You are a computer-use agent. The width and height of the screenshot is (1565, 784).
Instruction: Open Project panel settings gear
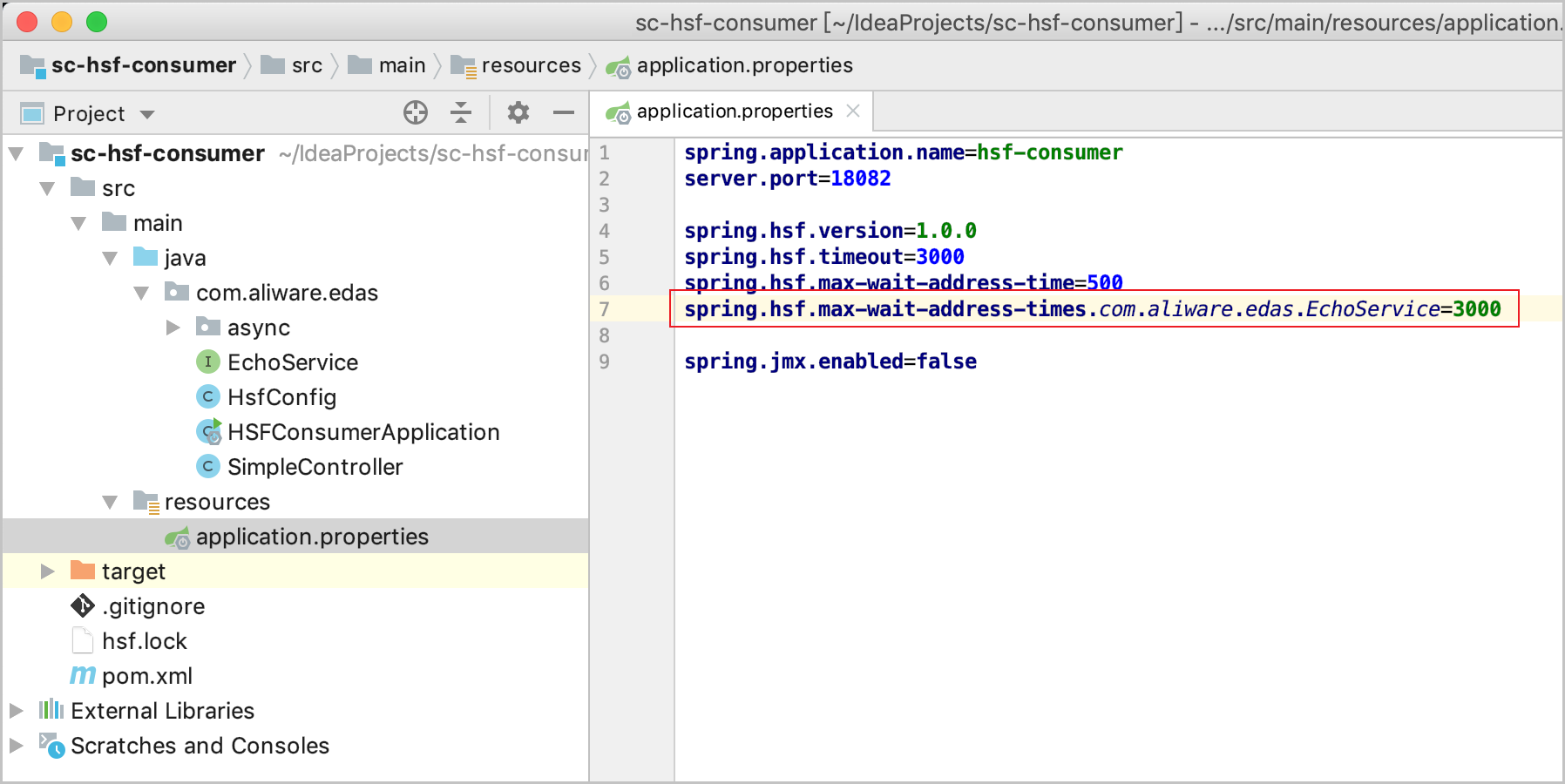518,112
